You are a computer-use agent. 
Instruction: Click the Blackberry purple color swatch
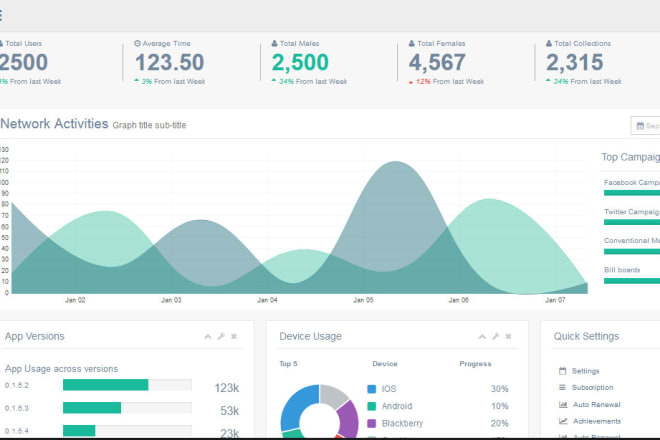point(372,424)
